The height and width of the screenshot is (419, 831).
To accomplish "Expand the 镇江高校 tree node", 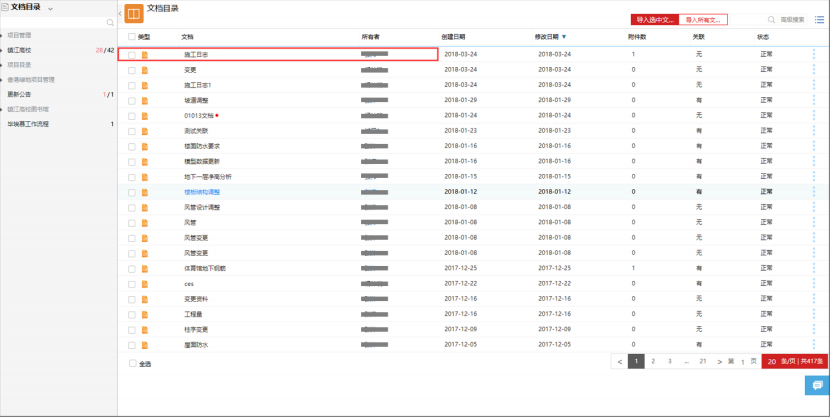I will 2,50.
